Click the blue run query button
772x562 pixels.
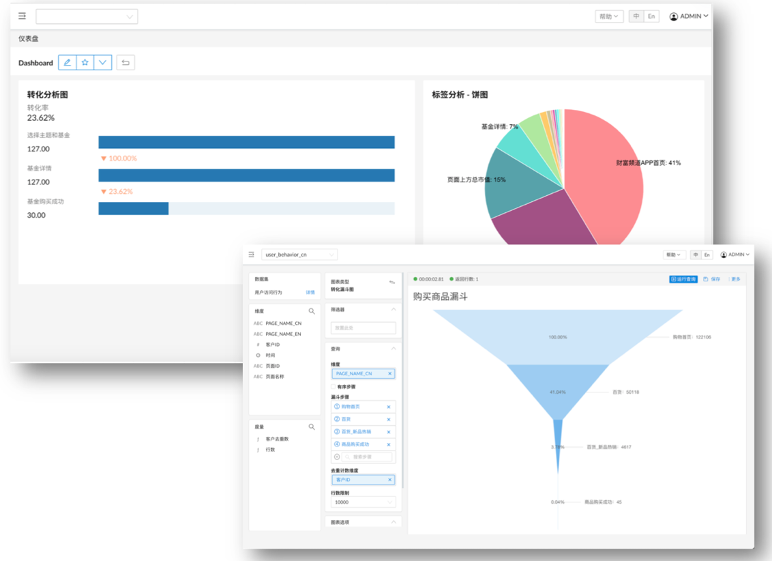tap(683, 279)
